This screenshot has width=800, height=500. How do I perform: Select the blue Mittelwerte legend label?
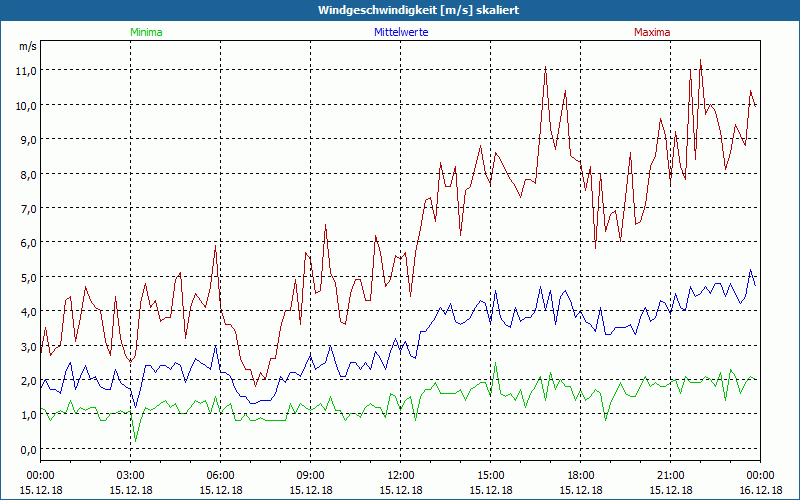tap(401, 32)
